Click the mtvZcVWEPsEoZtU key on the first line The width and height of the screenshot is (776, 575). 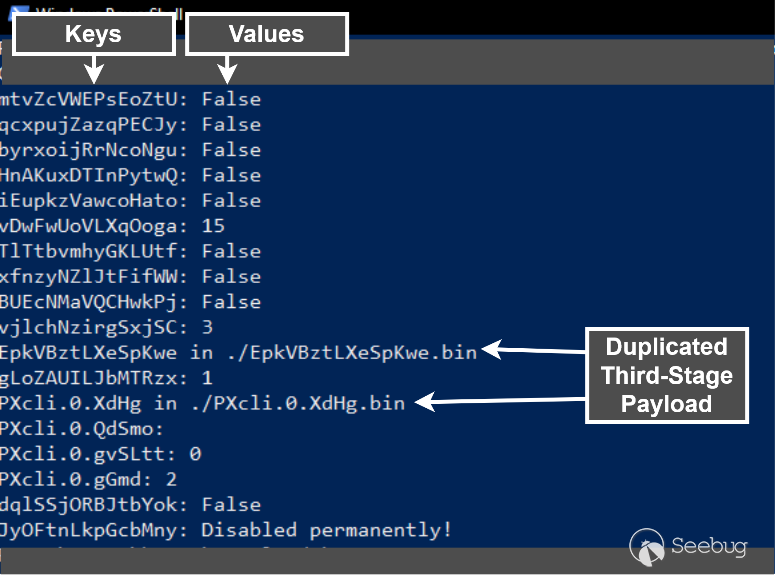[96, 99]
